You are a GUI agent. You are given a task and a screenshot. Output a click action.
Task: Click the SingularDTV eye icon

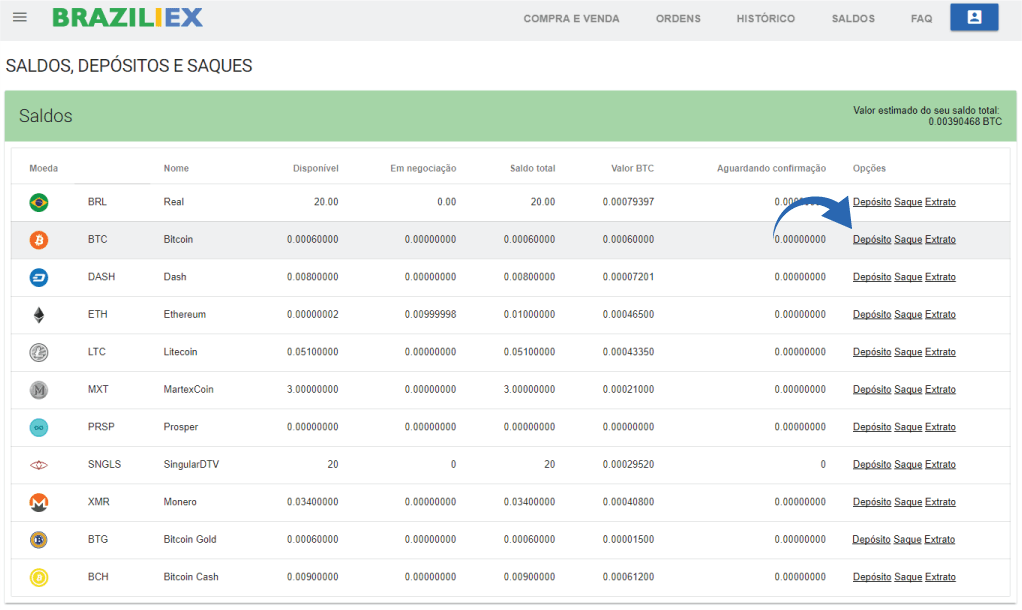pos(39,465)
